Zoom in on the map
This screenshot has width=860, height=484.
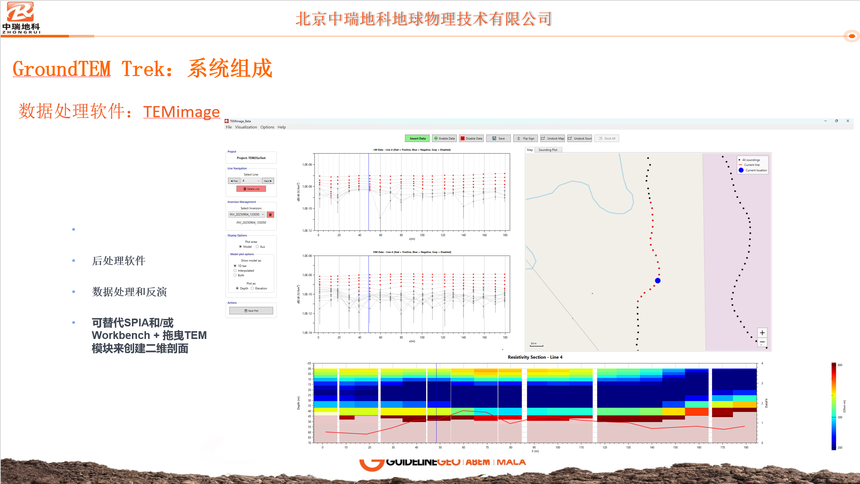762,333
